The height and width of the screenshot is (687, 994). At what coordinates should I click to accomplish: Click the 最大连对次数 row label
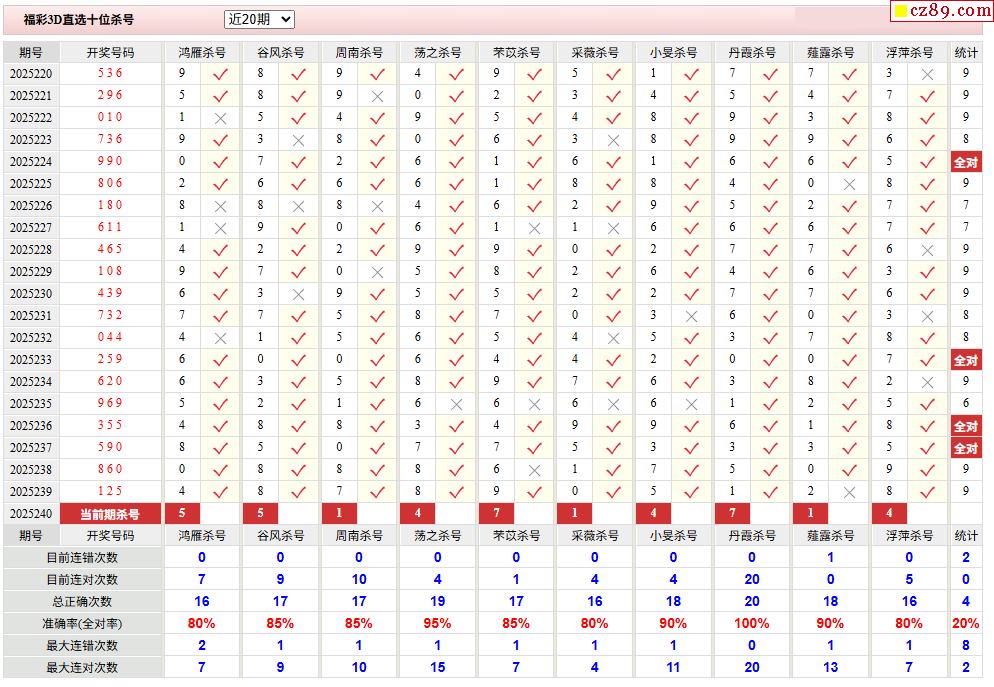(x=82, y=668)
